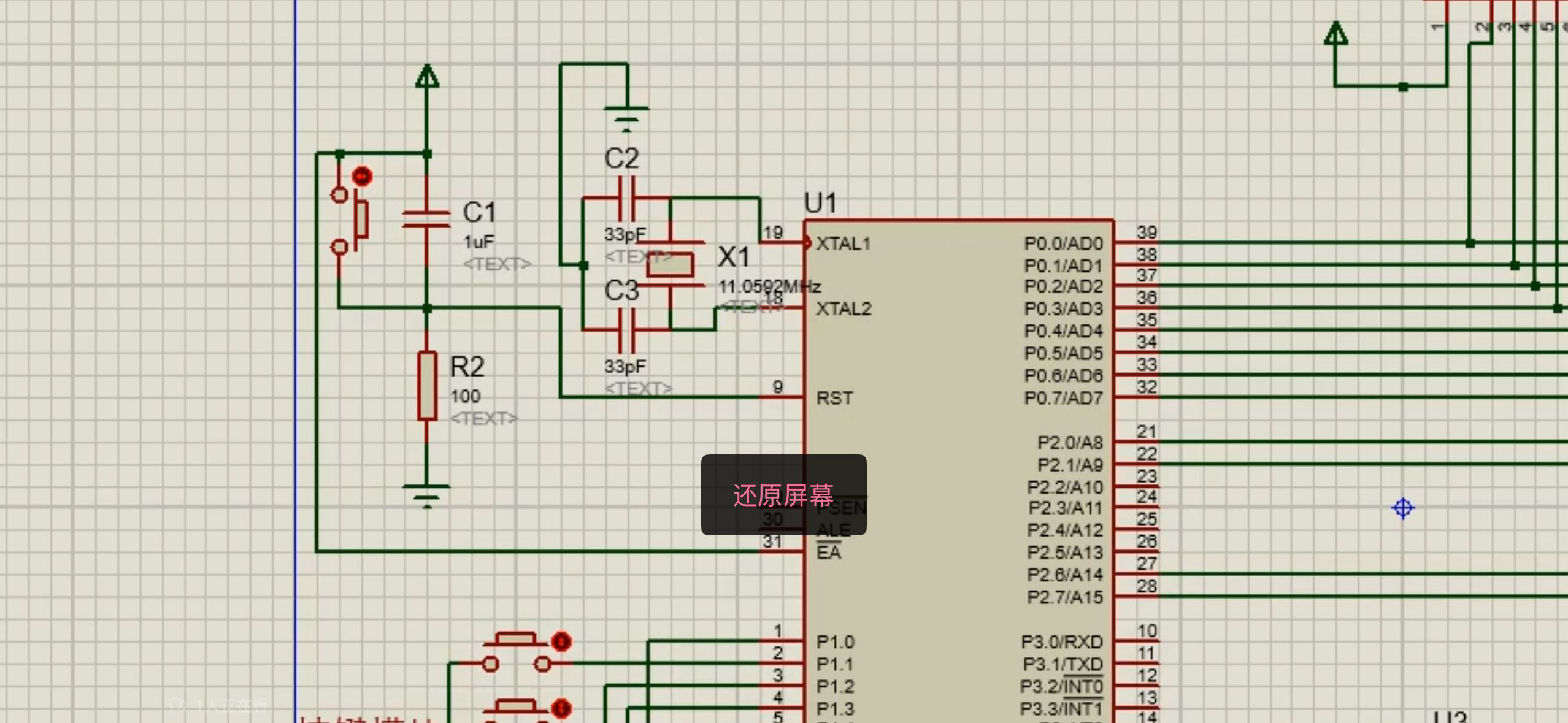Toggle red dot of lower P1 push button
This screenshot has width=1568, height=723.
point(561,708)
